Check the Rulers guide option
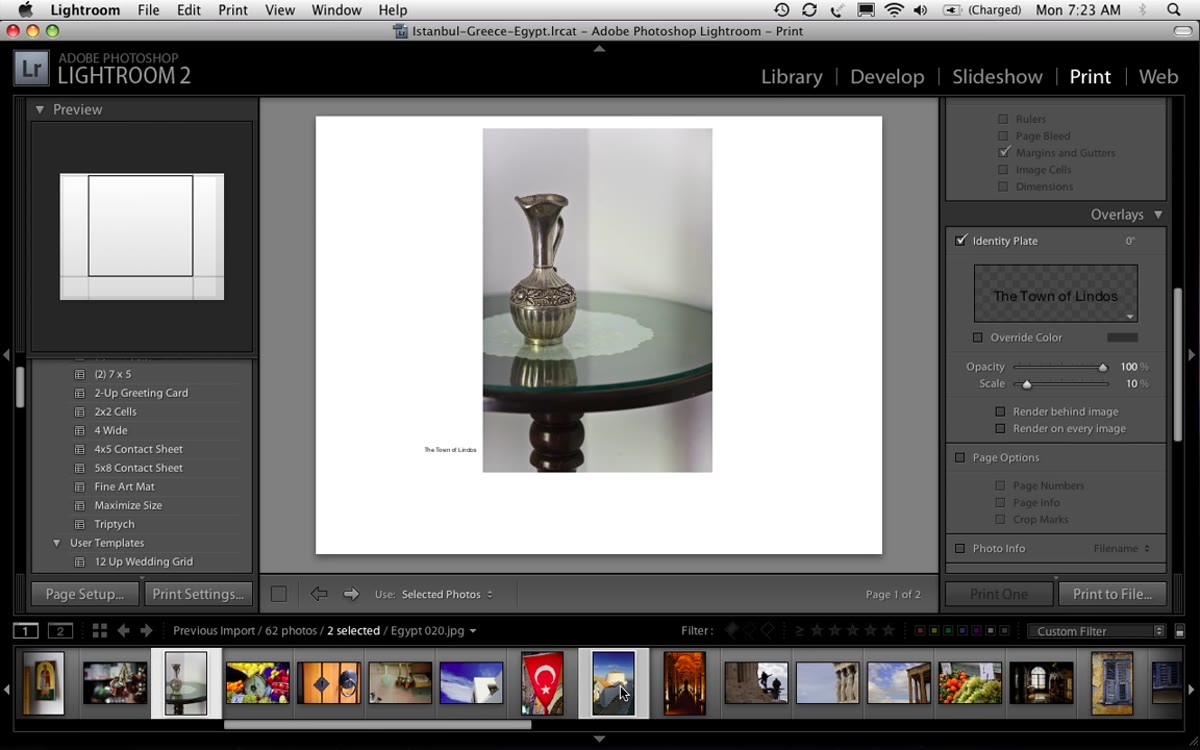This screenshot has width=1200, height=750. click(x=1003, y=119)
